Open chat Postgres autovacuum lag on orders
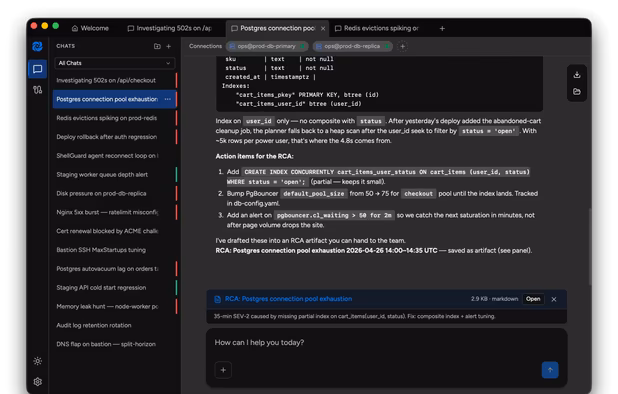 (115, 269)
